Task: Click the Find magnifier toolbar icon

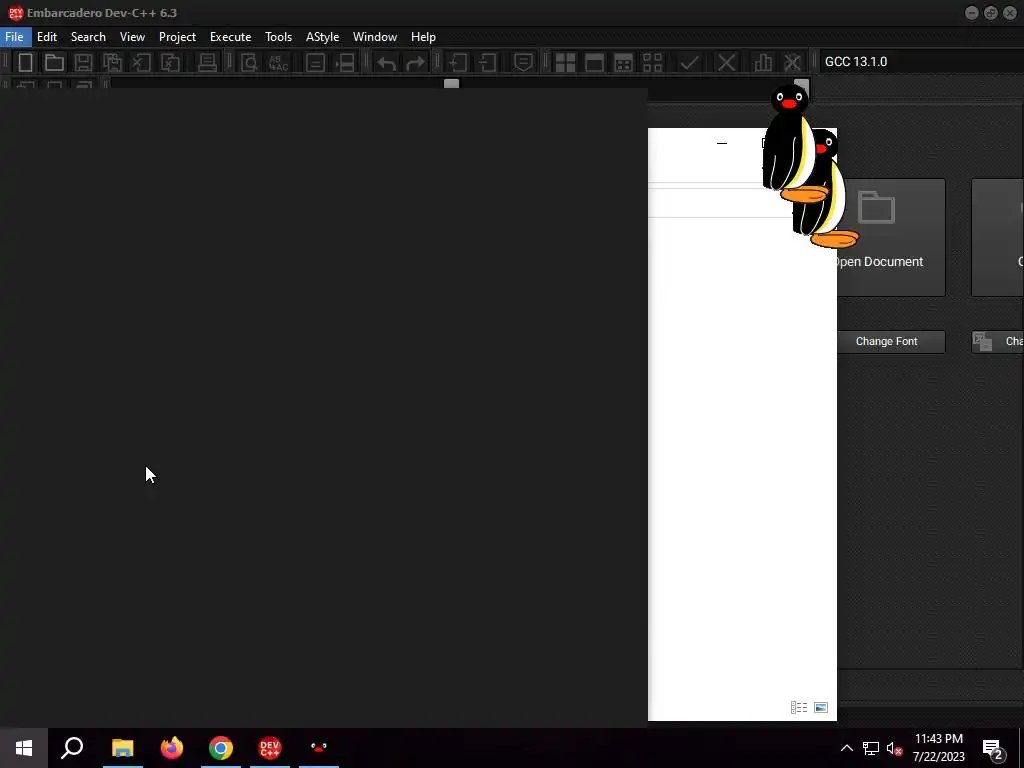Action: [249, 63]
